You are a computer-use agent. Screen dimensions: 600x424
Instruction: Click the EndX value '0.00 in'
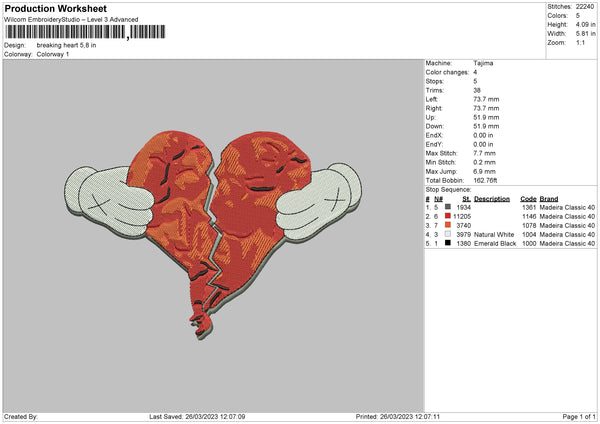tap(483, 135)
